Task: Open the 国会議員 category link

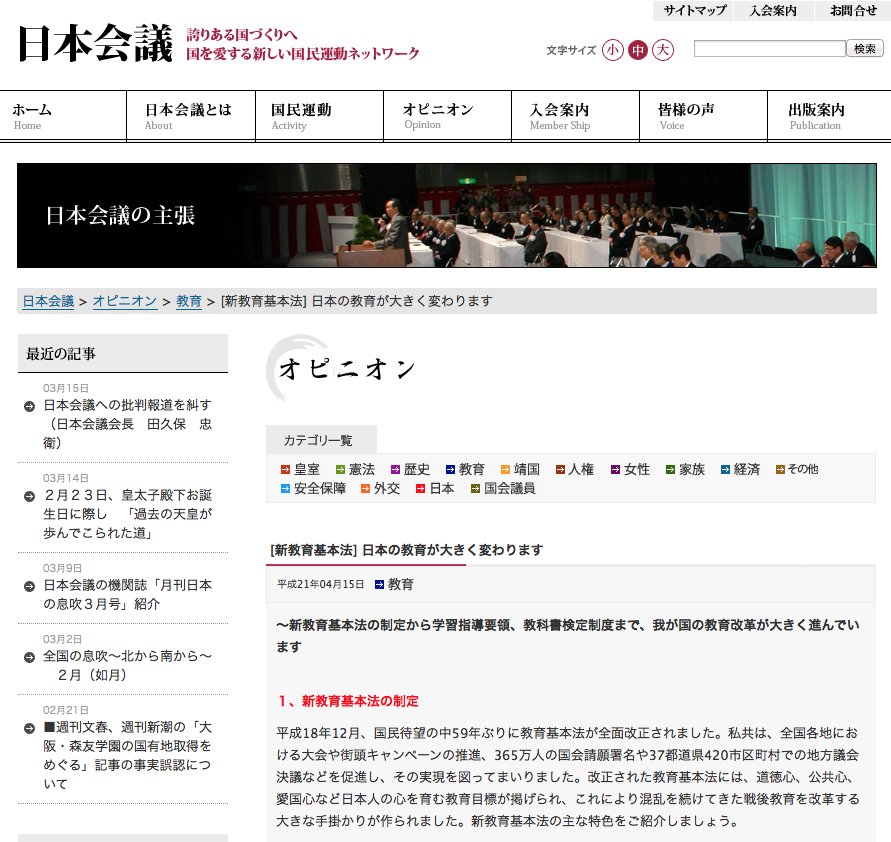Action: 510,489
